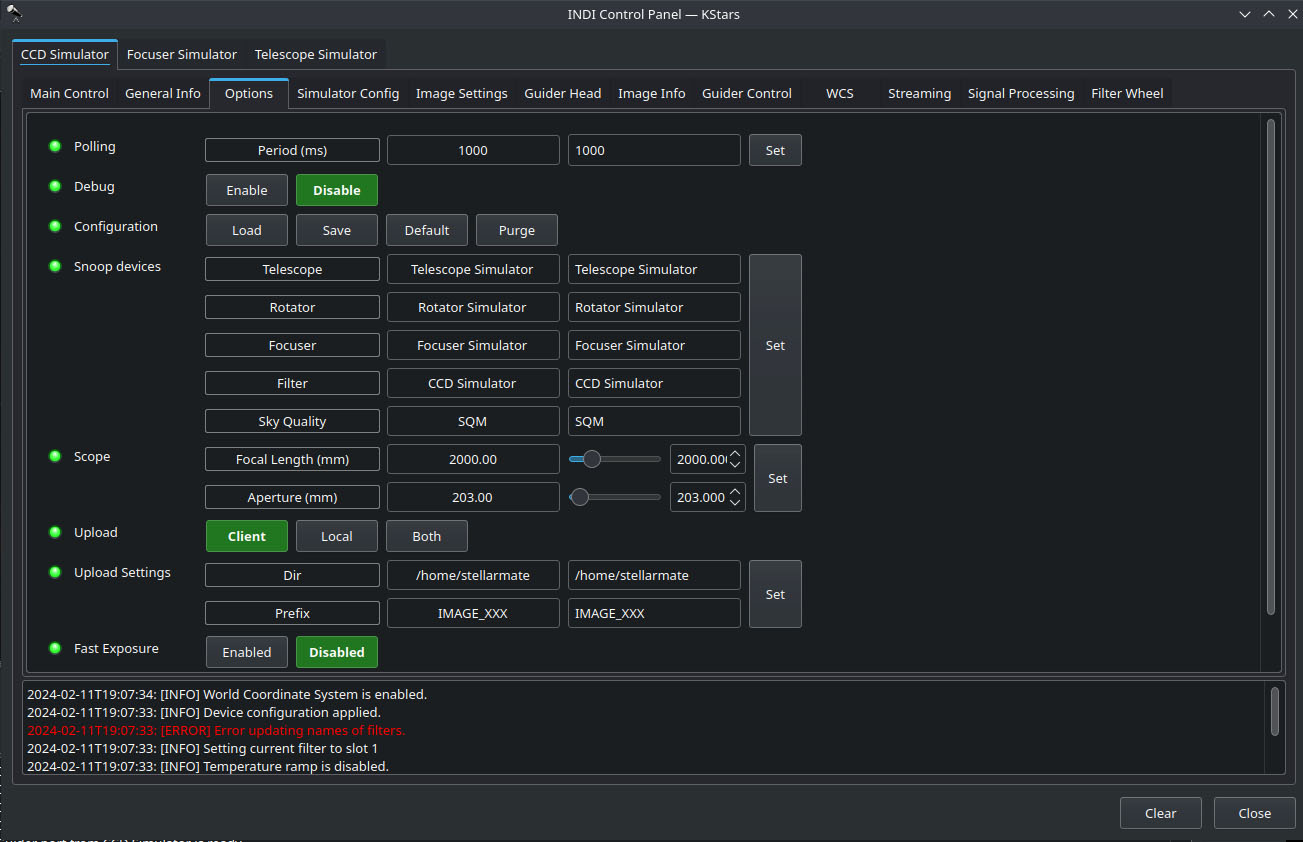Click the Polling status indicator light

coord(55,147)
